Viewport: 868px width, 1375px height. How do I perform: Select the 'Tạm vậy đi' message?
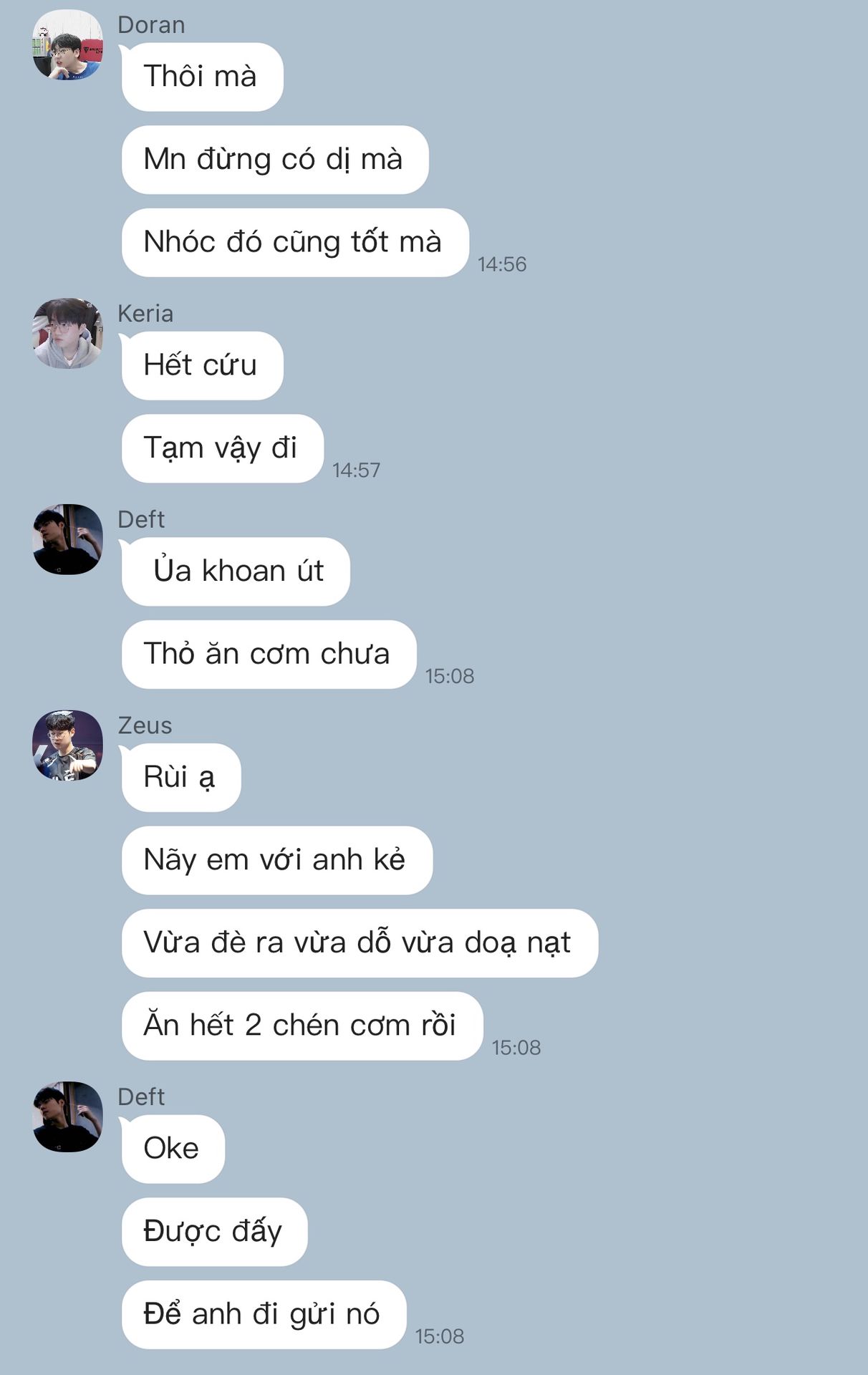[x=222, y=448]
